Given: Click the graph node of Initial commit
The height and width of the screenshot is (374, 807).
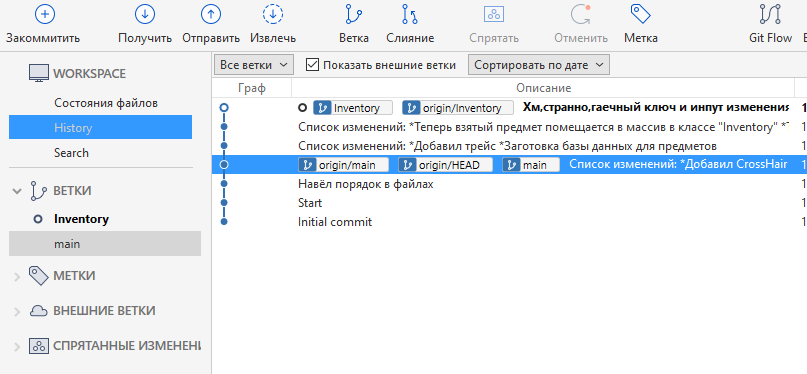Looking at the screenshot, I should 224,222.
